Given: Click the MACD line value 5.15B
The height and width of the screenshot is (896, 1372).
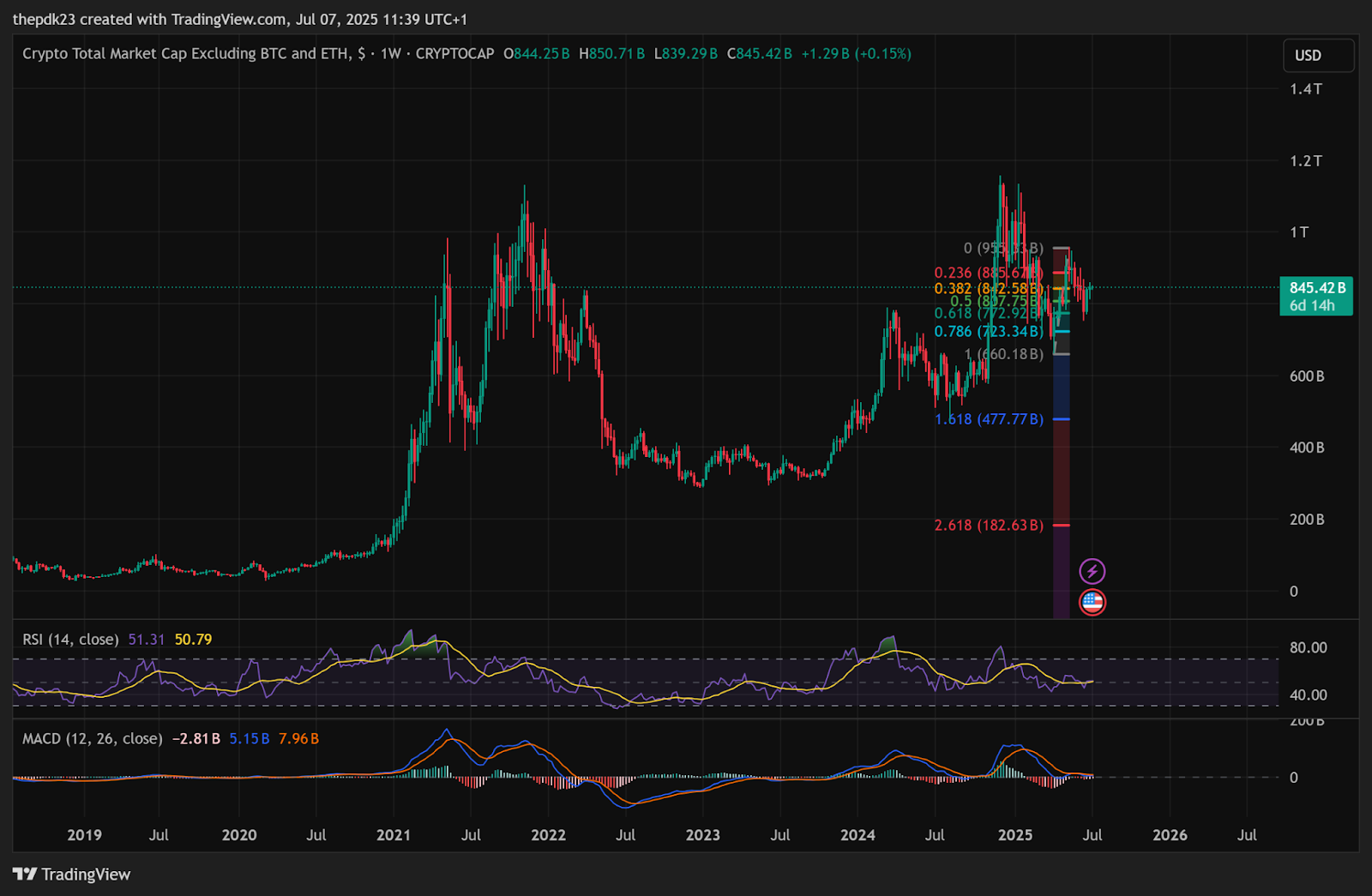Looking at the screenshot, I should [250, 739].
